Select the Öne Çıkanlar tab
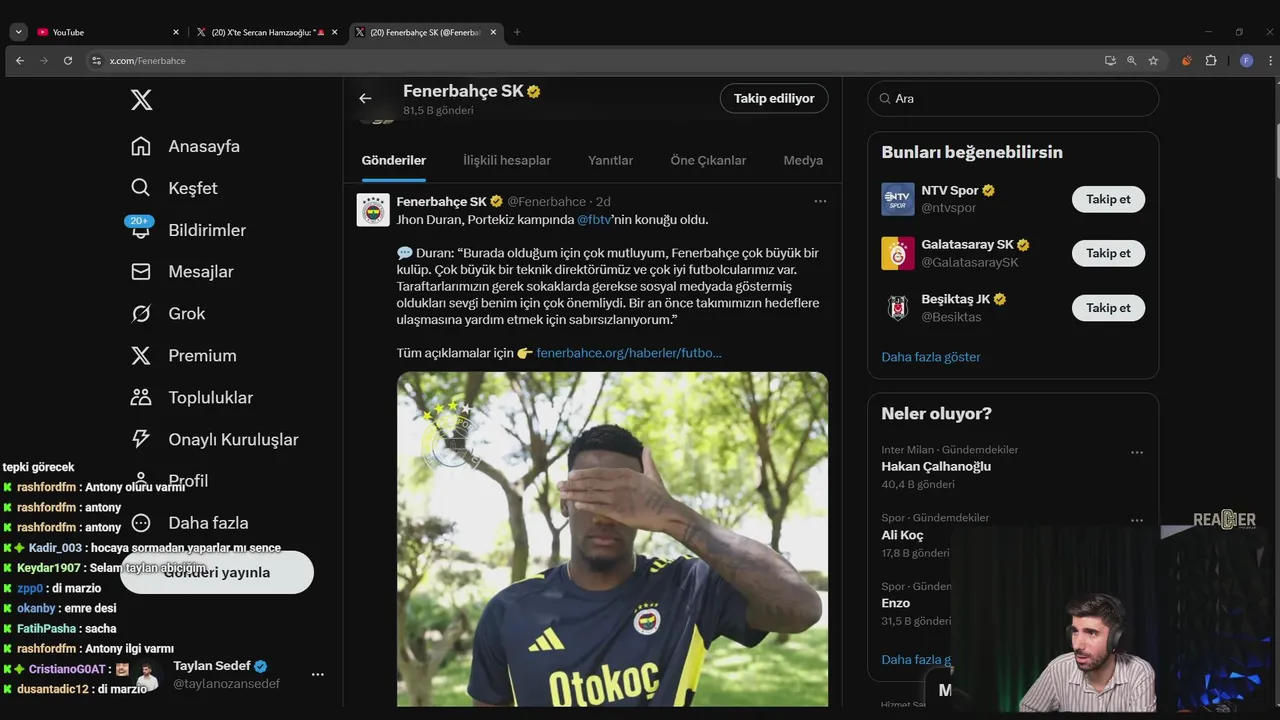The width and height of the screenshot is (1280, 720). coord(708,160)
